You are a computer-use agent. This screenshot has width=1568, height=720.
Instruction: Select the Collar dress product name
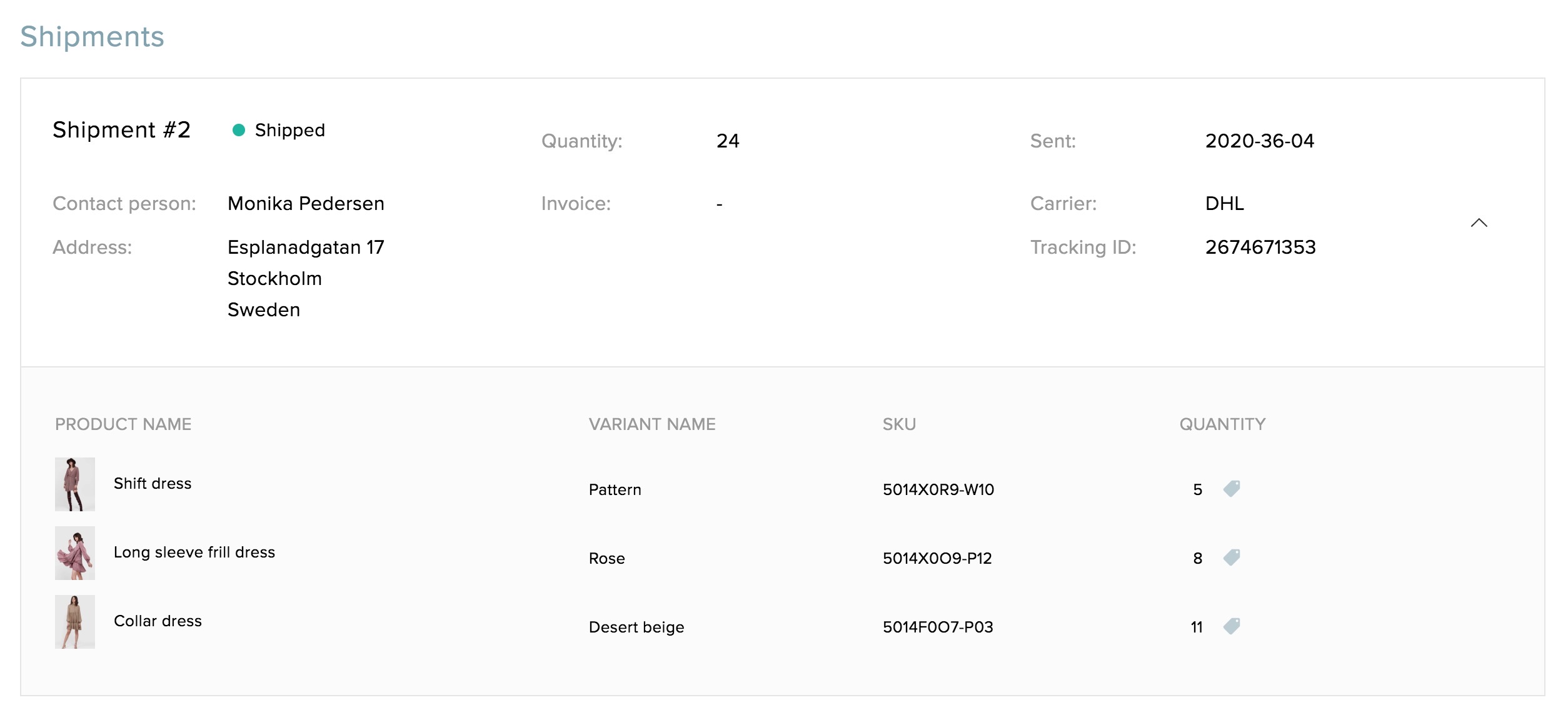click(x=158, y=621)
